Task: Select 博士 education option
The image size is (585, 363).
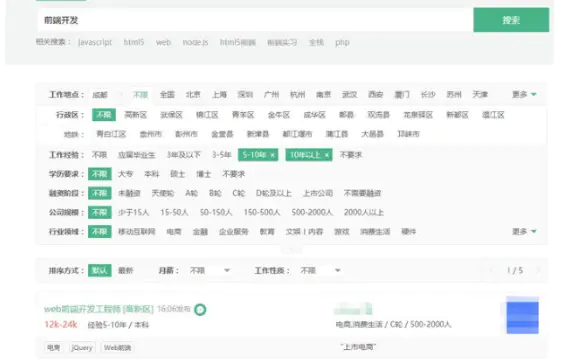Action: point(204,174)
